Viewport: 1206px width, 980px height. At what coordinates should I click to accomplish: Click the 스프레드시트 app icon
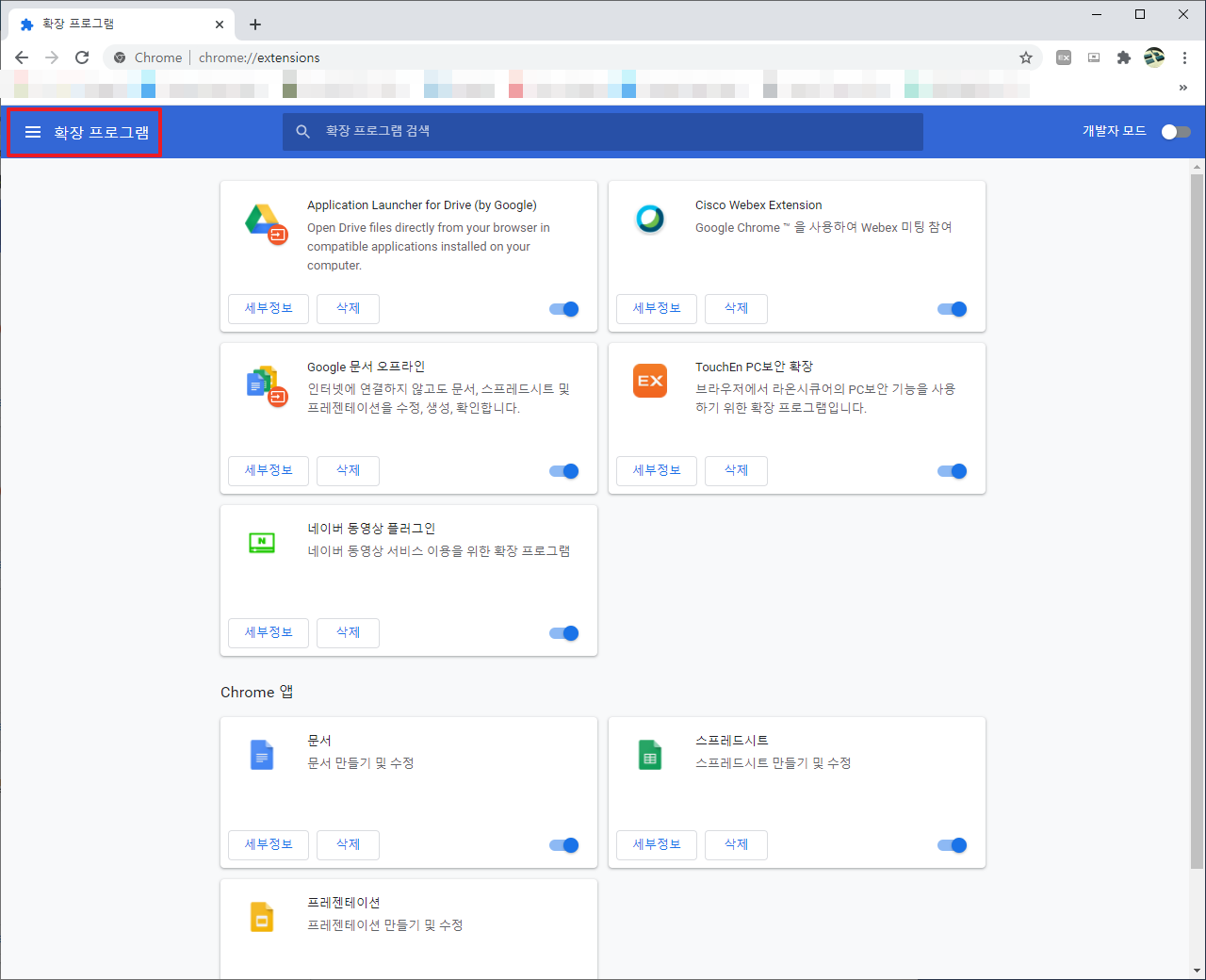[x=650, y=755]
